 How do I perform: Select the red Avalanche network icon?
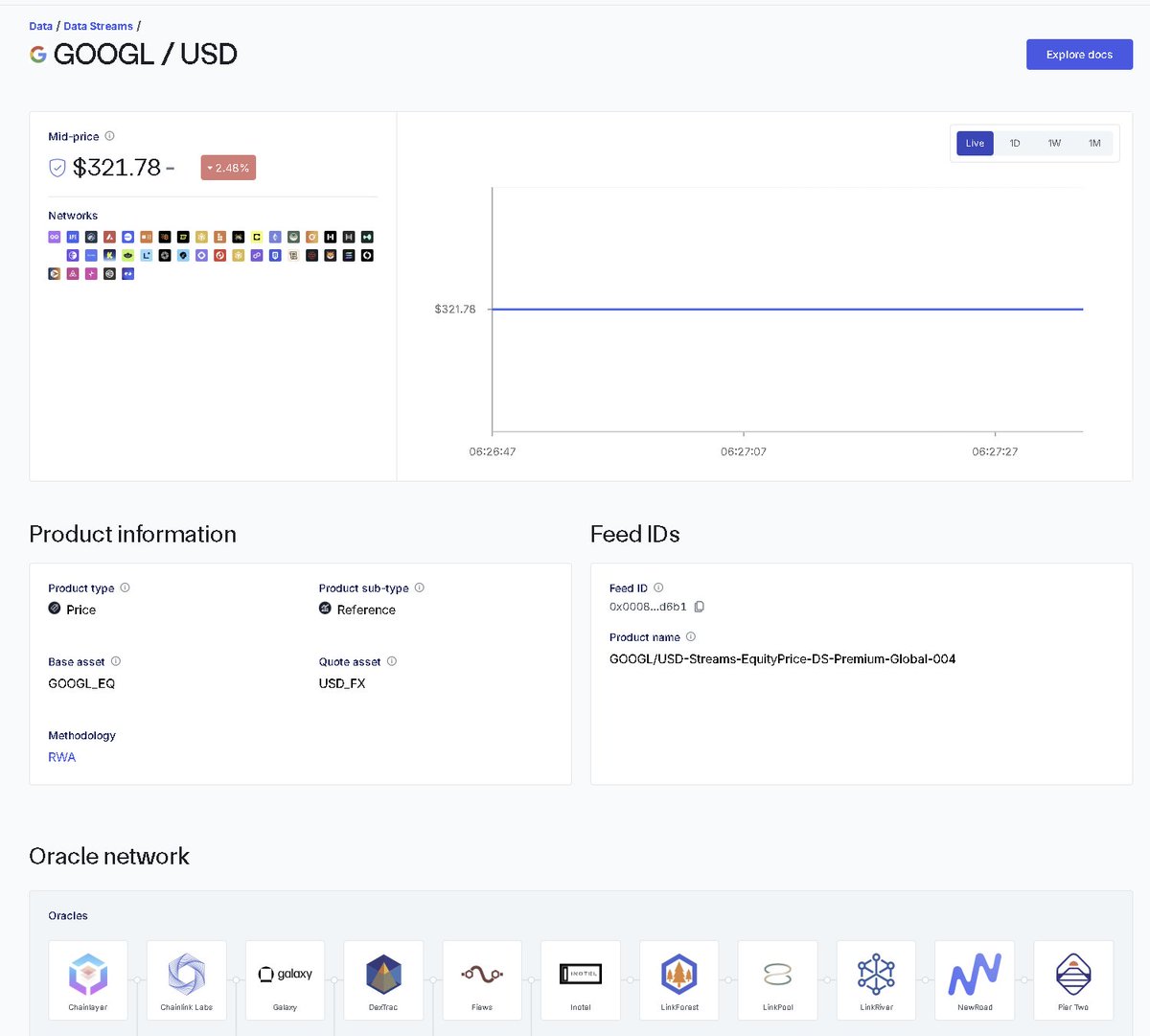point(109,237)
